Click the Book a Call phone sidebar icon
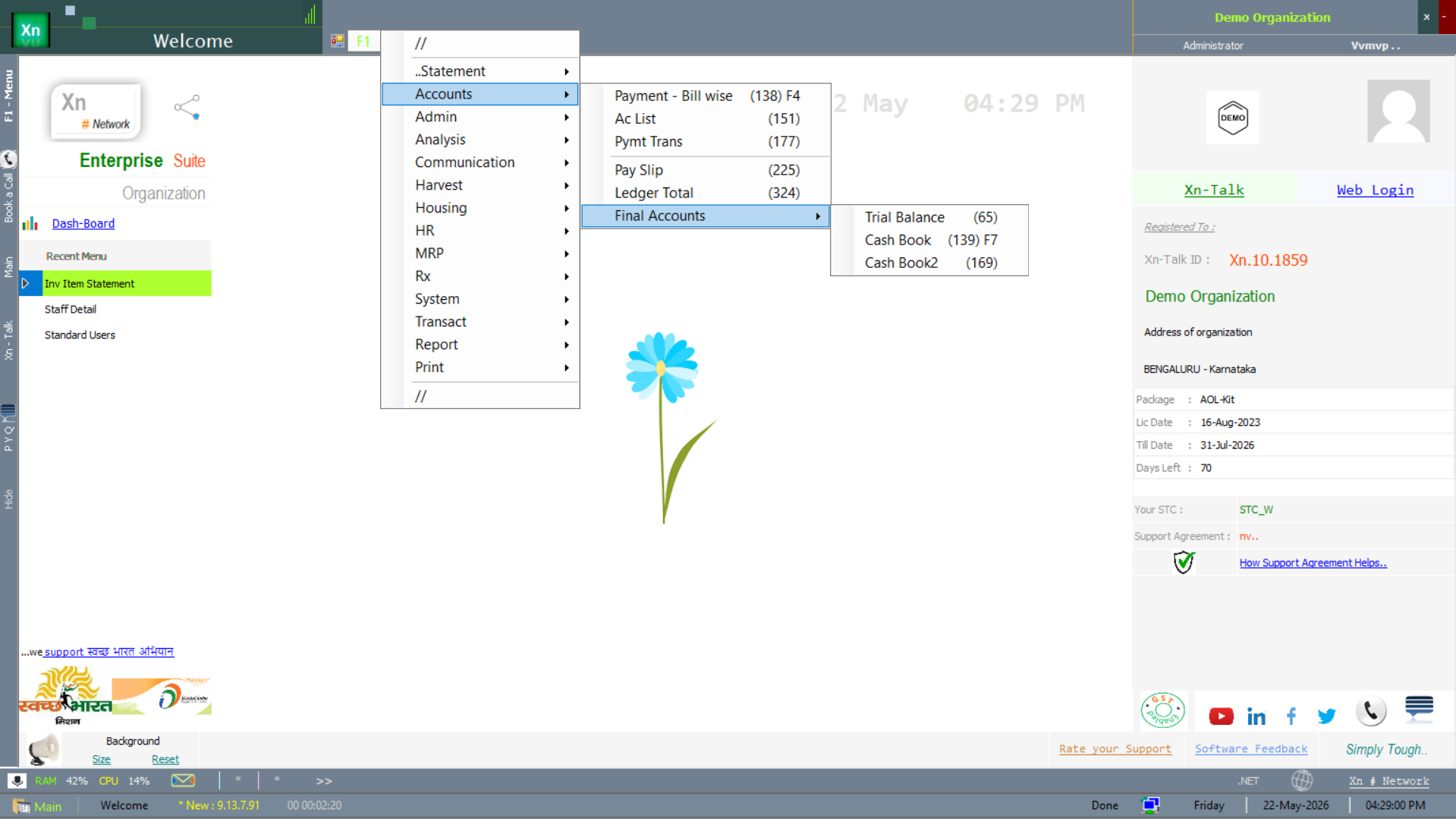Viewport: 1456px width, 819px height. 8,159
